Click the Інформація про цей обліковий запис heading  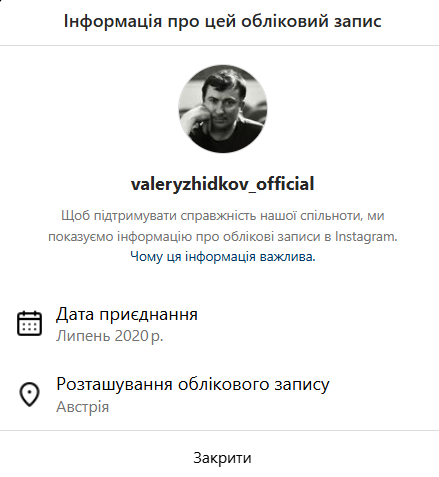pos(223,21)
